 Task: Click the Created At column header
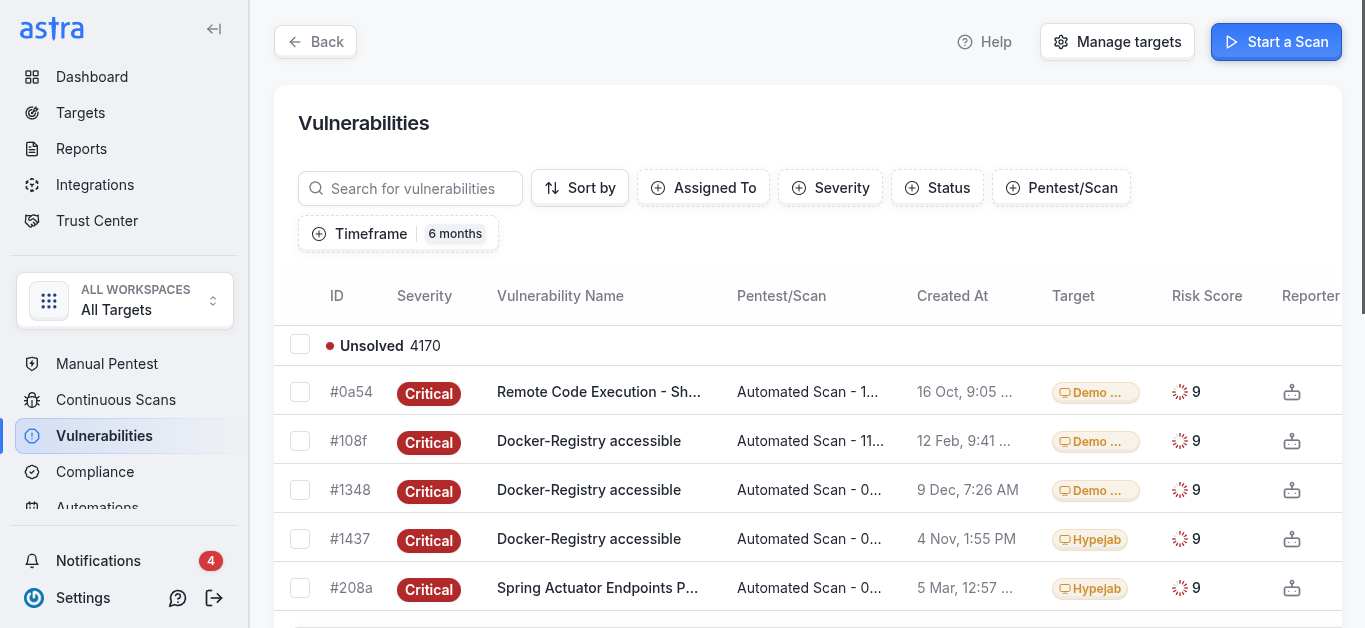[952, 296]
